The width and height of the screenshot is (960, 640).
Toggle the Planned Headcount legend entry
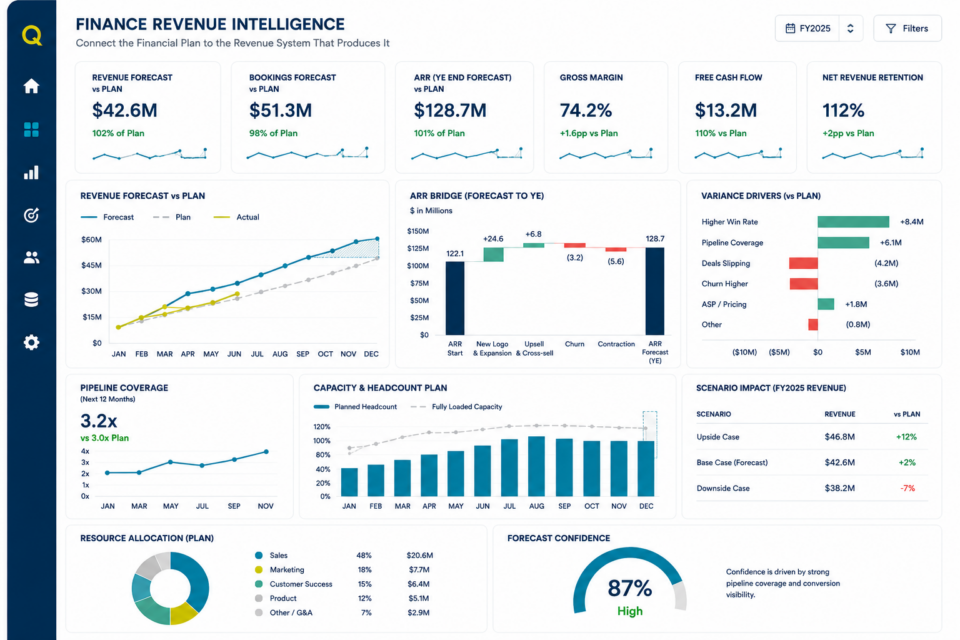tap(355, 407)
